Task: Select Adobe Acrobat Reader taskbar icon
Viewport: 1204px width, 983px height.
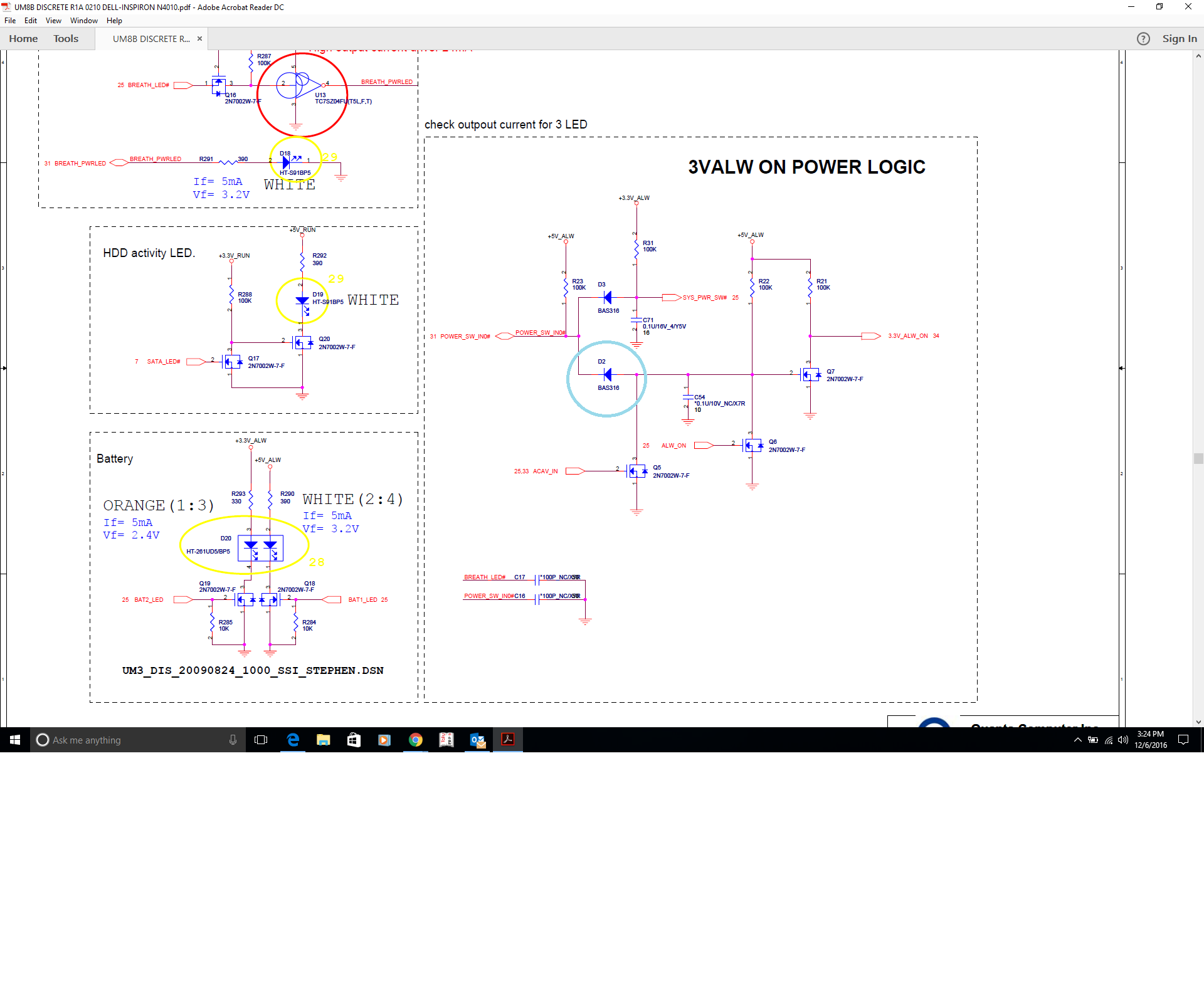Action: (508, 740)
